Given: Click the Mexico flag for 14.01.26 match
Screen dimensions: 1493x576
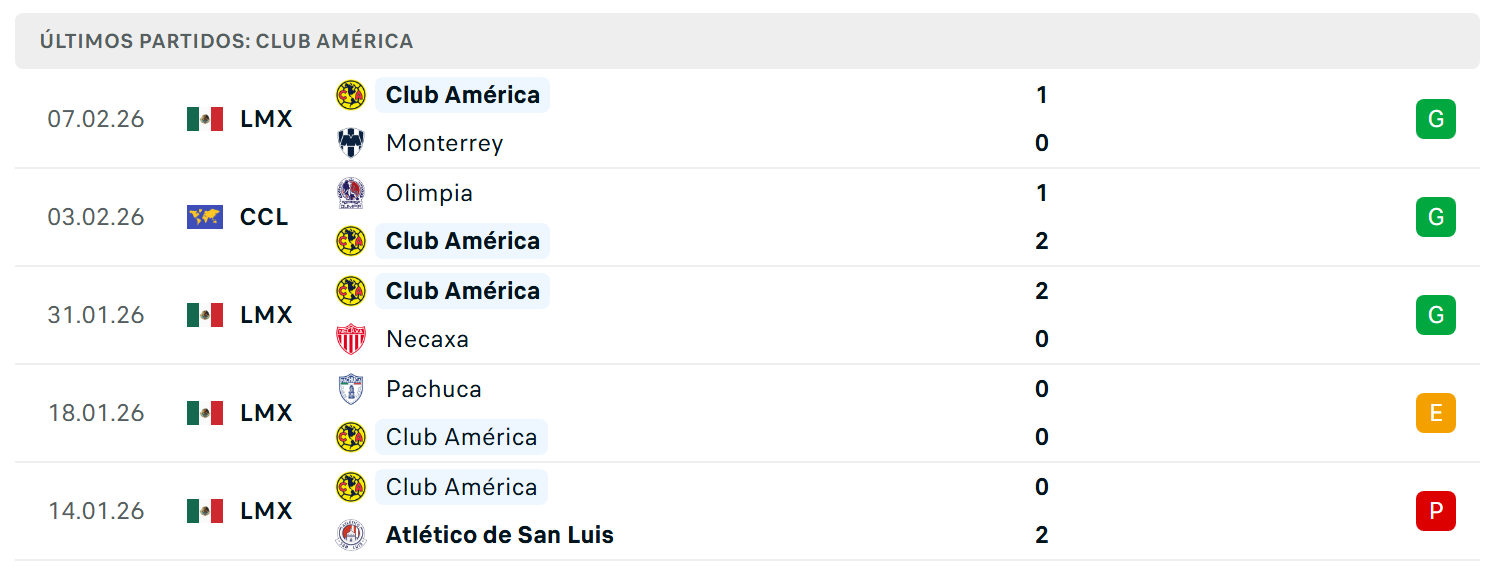Looking at the screenshot, I should pyautogui.click(x=205, y=511).
